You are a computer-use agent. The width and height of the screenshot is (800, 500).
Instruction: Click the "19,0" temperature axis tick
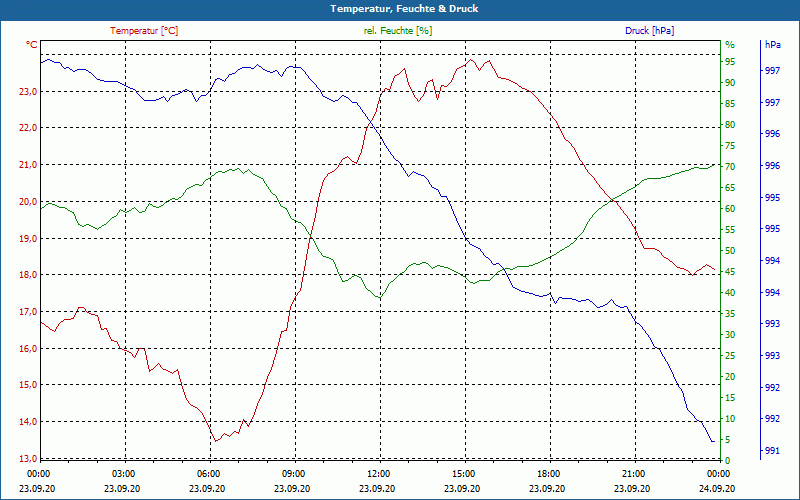29,238
